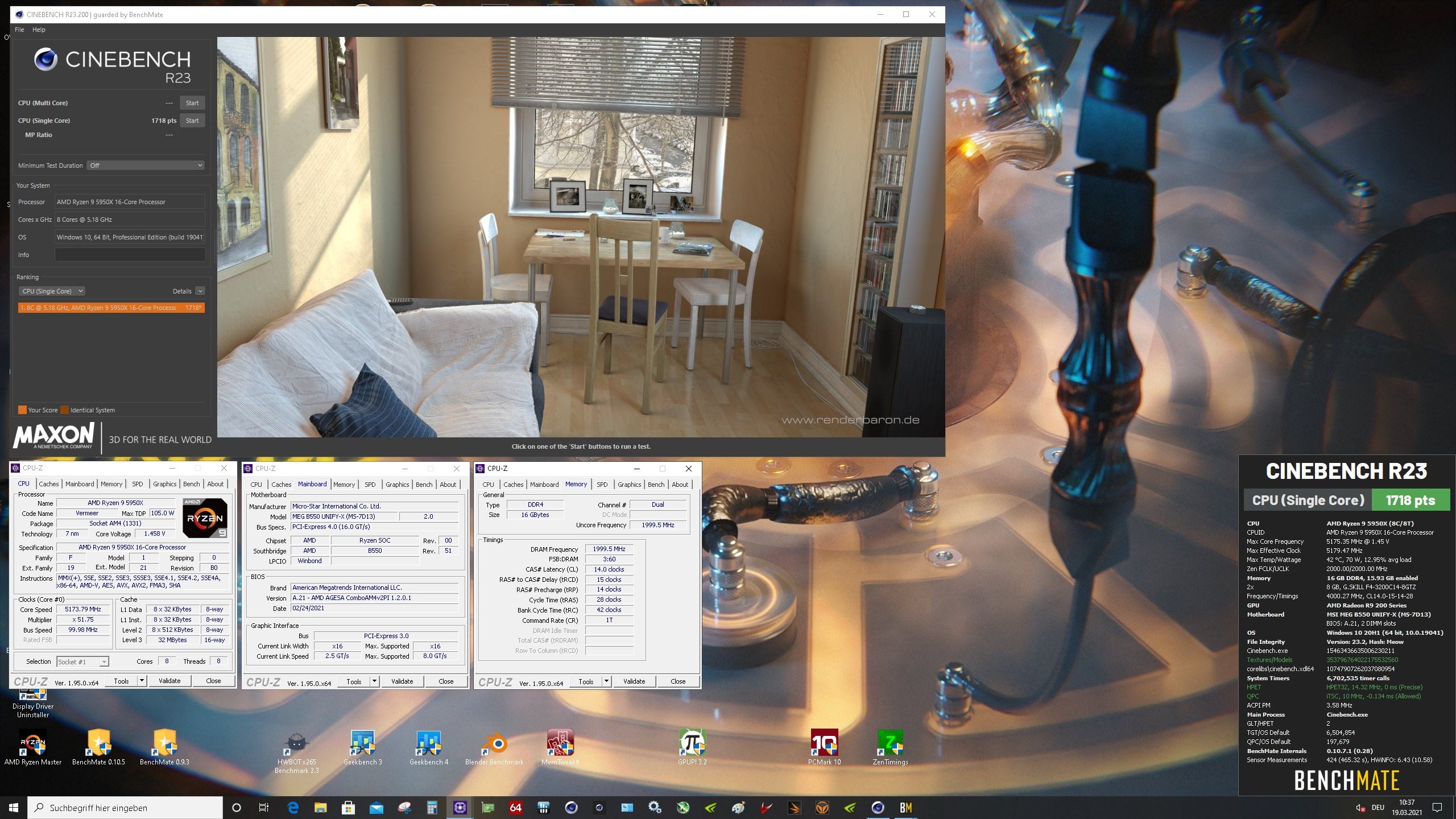Image resolution: width=1456 pixels, height=819 pixels.
Task: Open the notification center icon
Action: 1437,808
